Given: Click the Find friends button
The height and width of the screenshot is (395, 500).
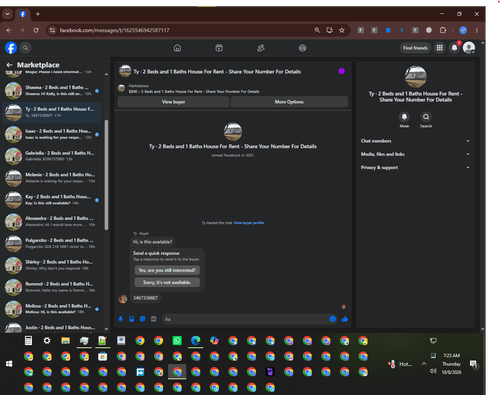Looking at the screenshot, I should (415, 48).
